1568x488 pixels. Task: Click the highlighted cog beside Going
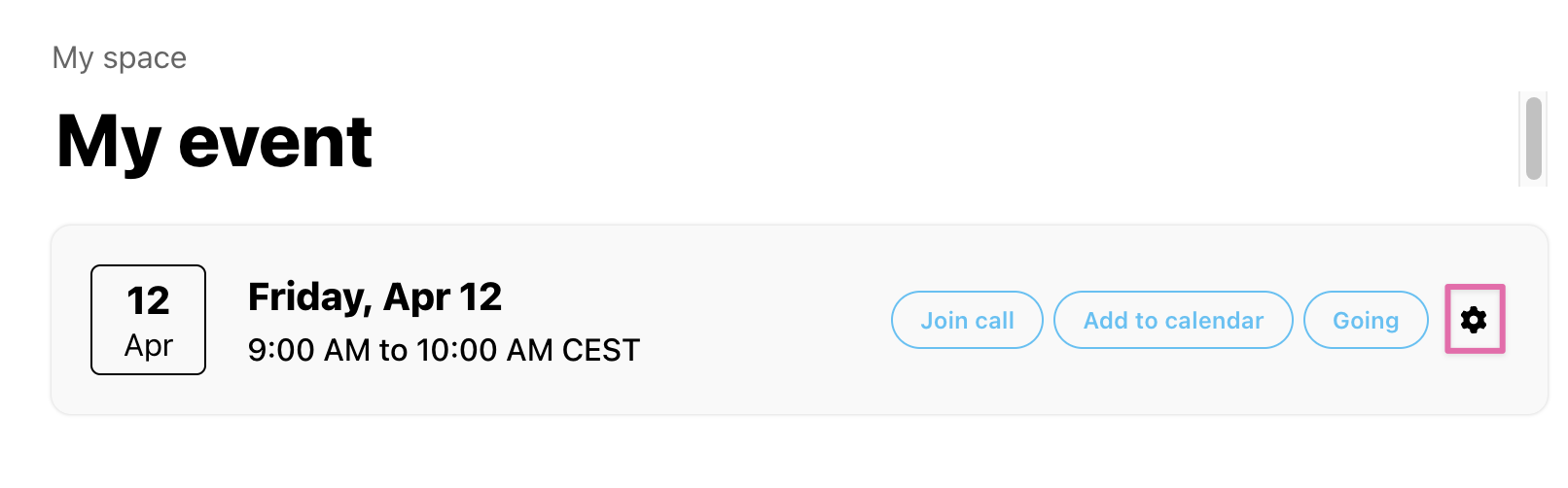click(1474, 319)
